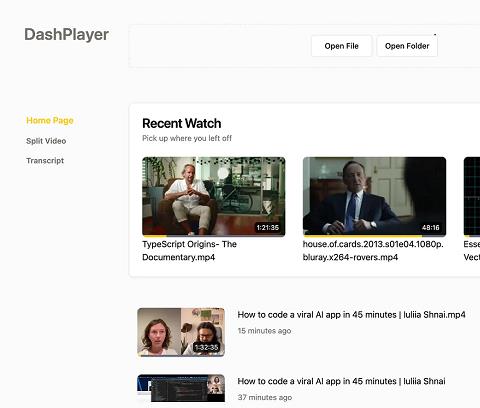Click the 1:32:35 duration badge
This screenshot has height=408, width=480.
(x=206, y=348)
